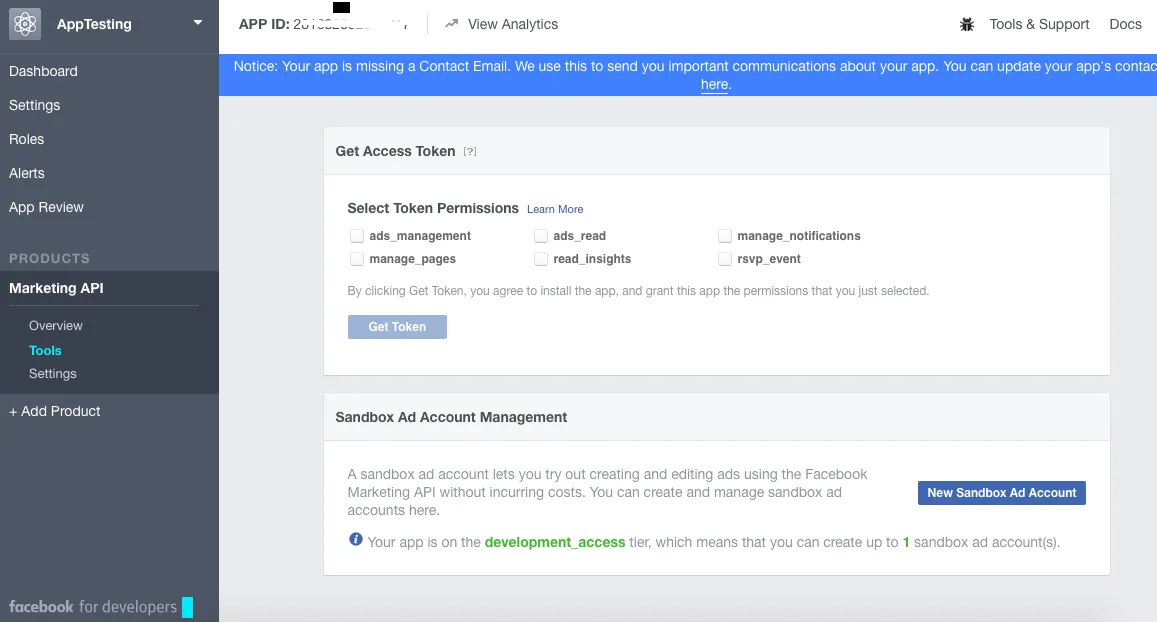Click the Sandbox Ad Account Management heading
Image resolution: width=1157 pixels, height=622 pixels.
pyautogui.click(x=451, y=417)
